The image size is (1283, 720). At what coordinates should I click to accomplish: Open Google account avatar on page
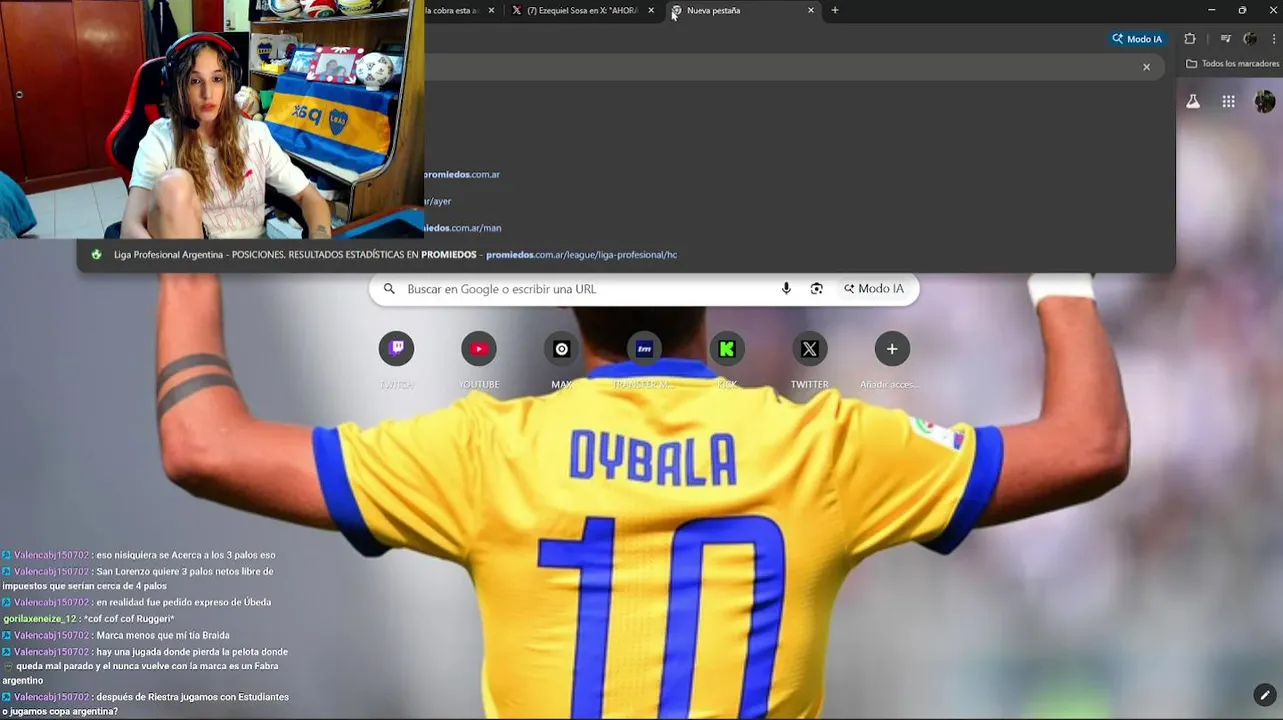(x=1265, y=101)
